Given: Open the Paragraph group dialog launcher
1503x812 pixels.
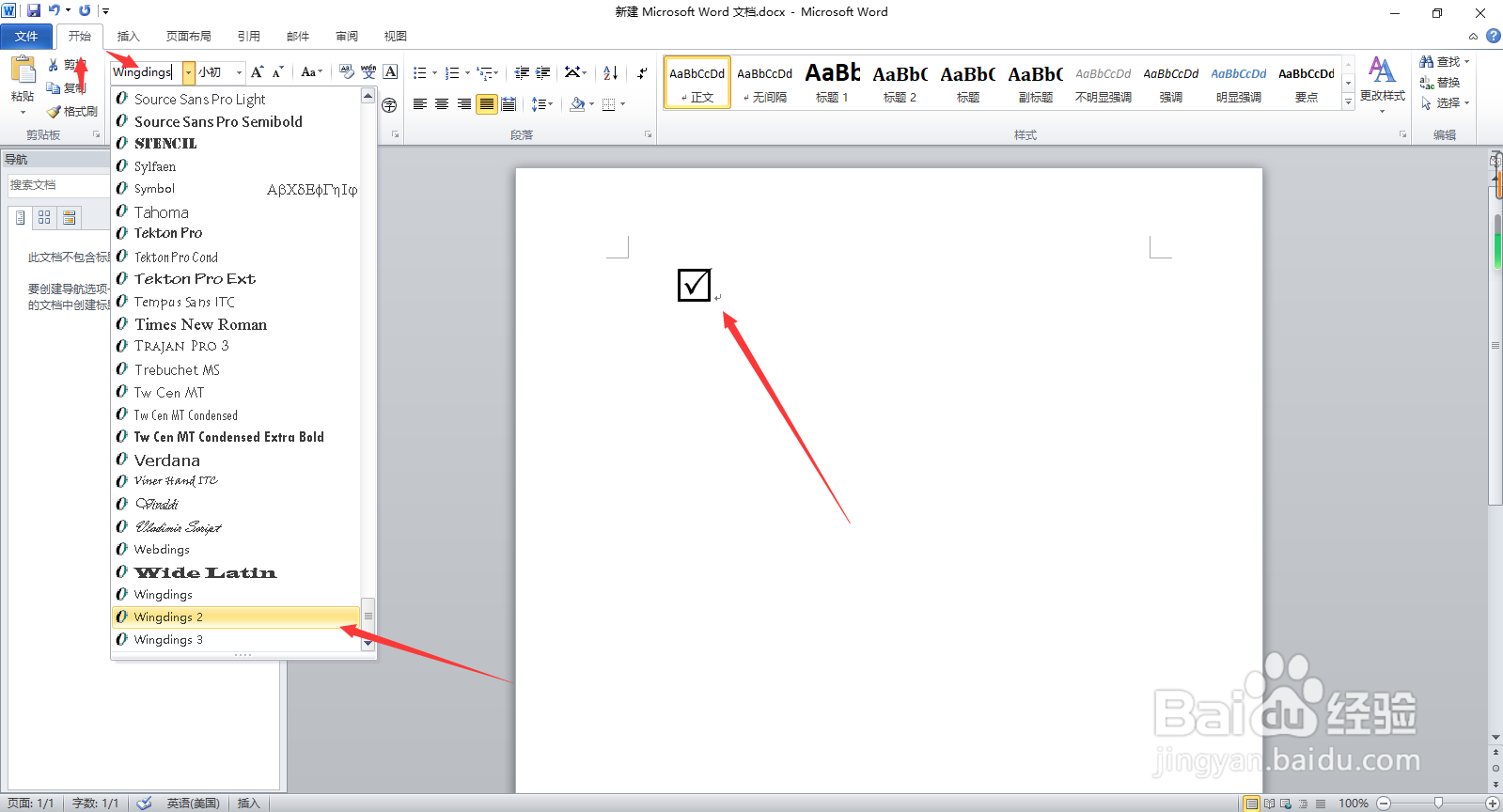Looking at the screenshot, I should pos(649,135).
